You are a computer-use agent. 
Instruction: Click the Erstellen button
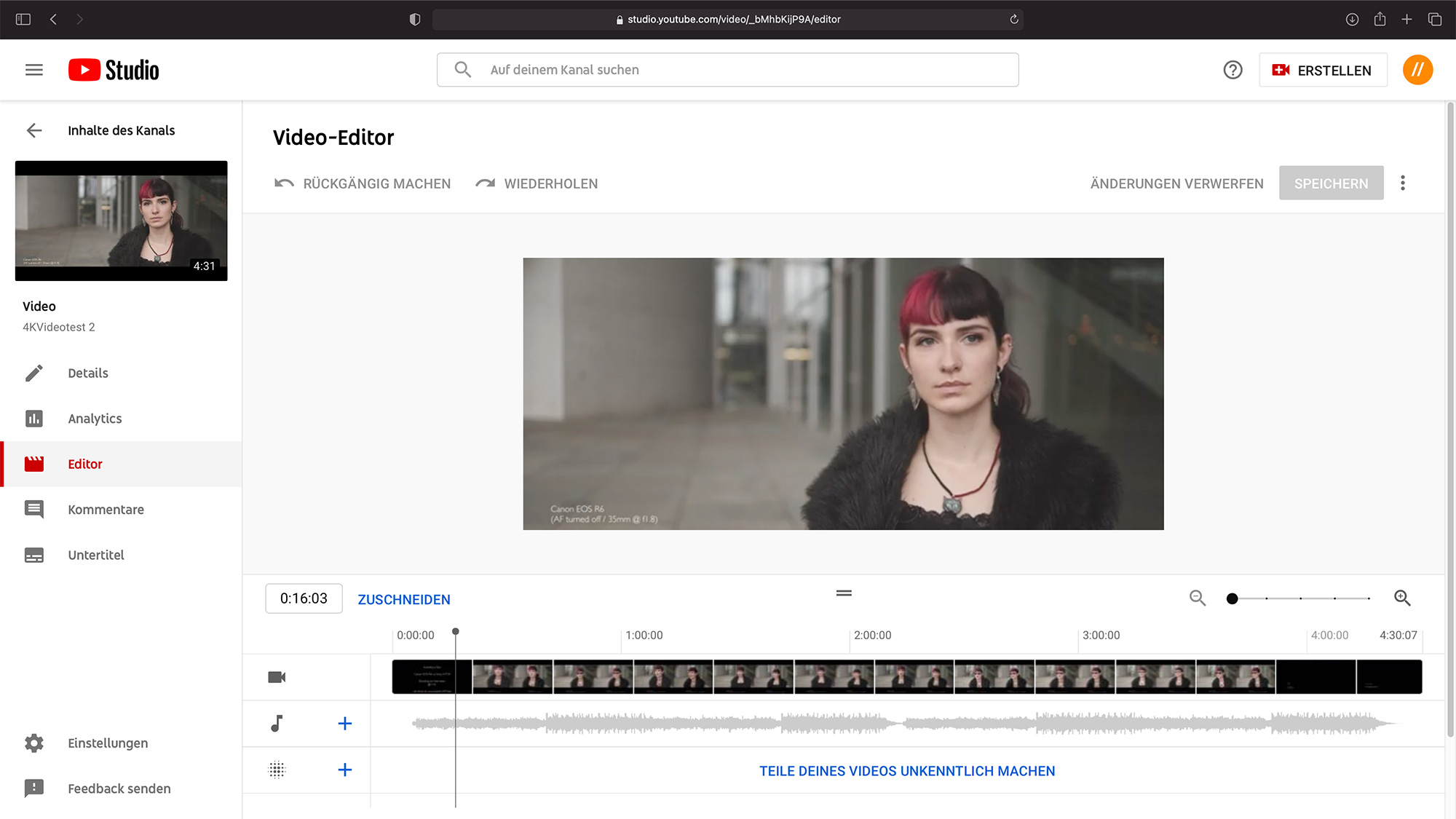pos(1322,70)
